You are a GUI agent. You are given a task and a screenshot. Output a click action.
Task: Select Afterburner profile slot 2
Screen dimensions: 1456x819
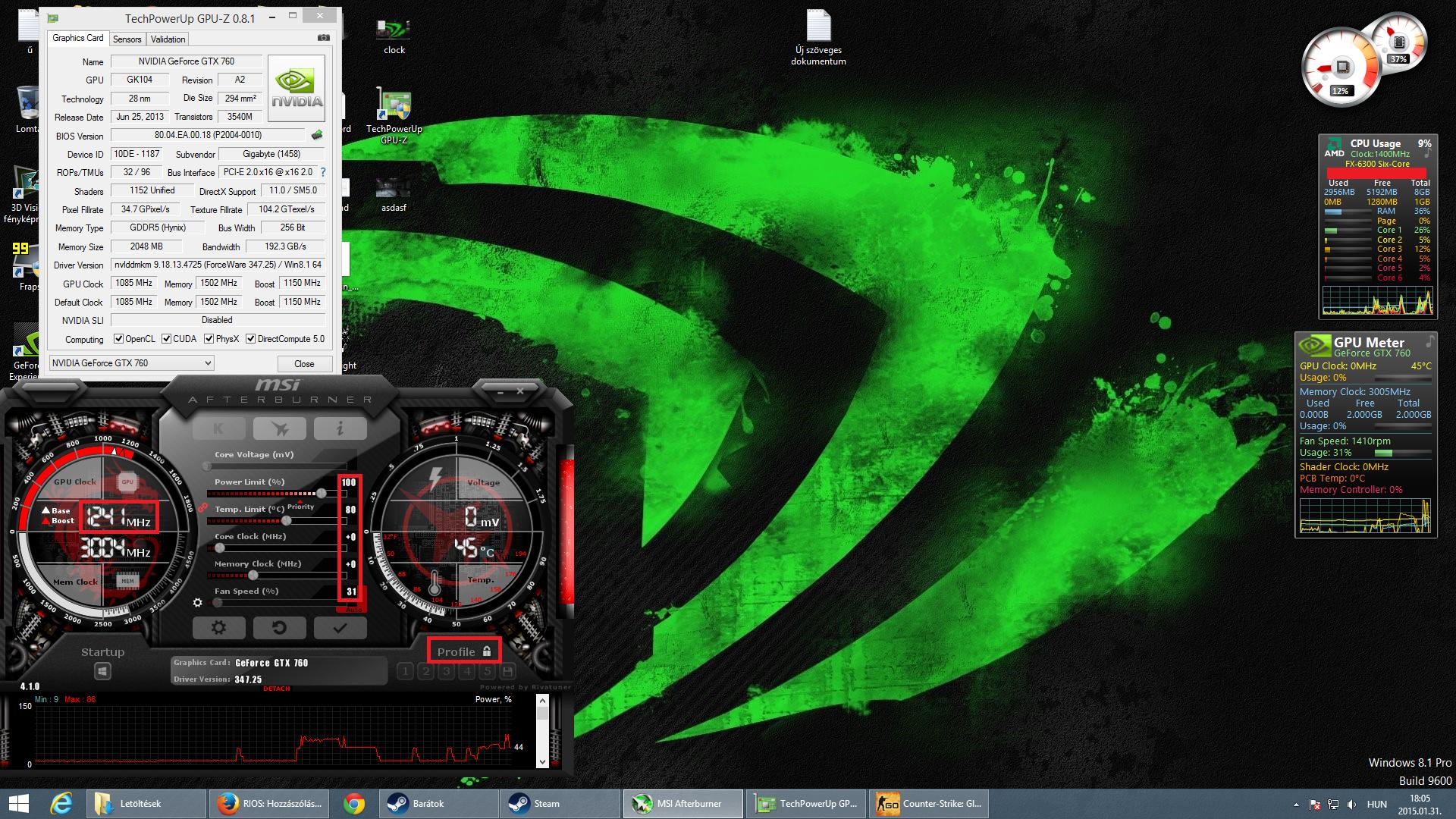(x=426, y=671)
